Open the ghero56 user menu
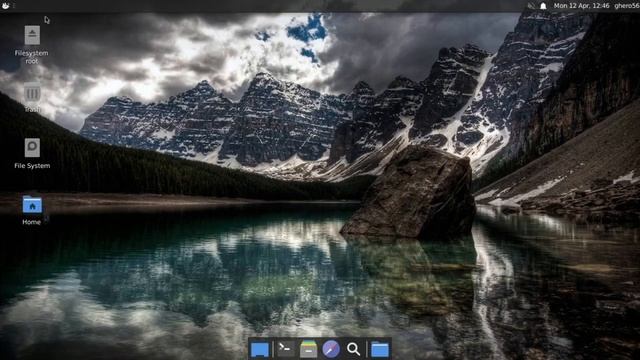The width and height of the screenshot is (640, 360). 627,6
